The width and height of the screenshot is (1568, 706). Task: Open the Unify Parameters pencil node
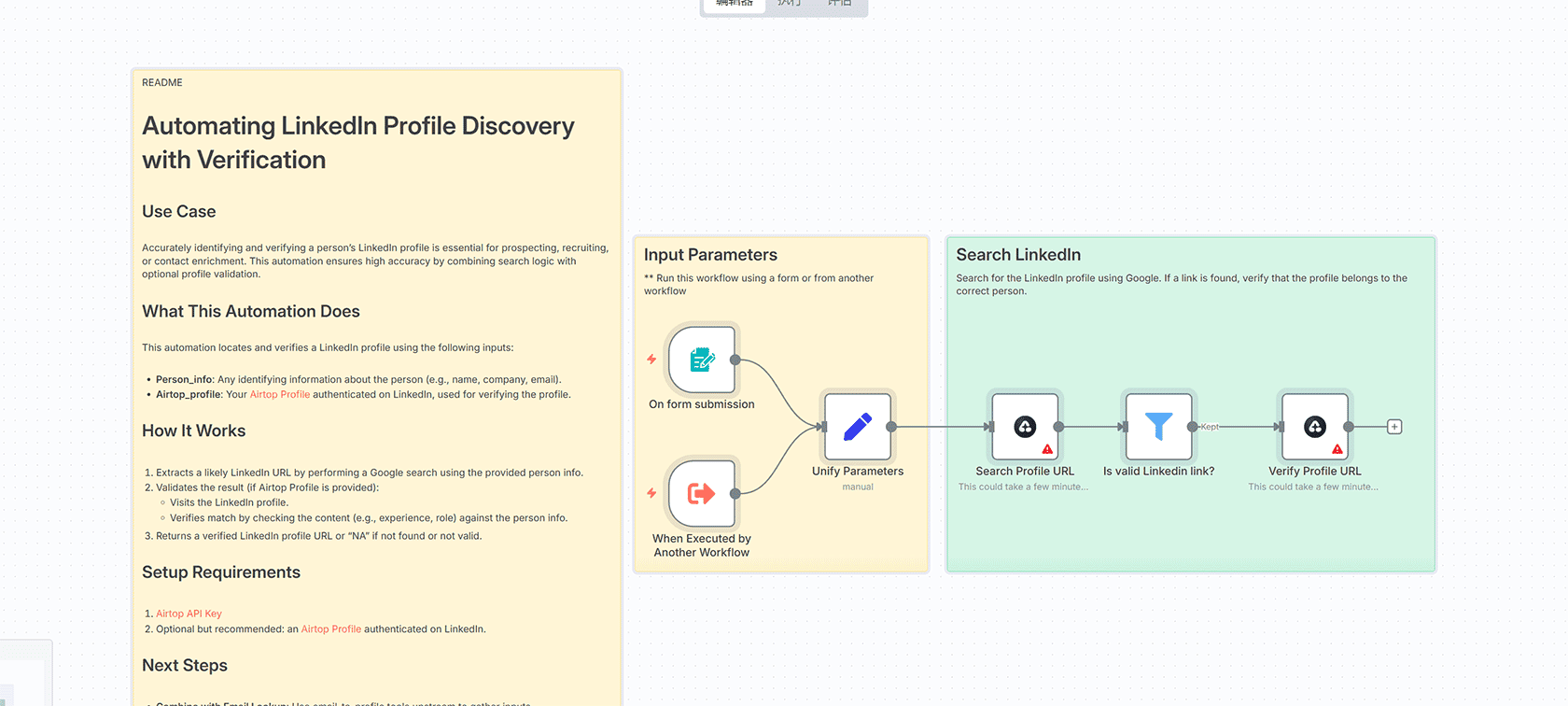point(857,427)
